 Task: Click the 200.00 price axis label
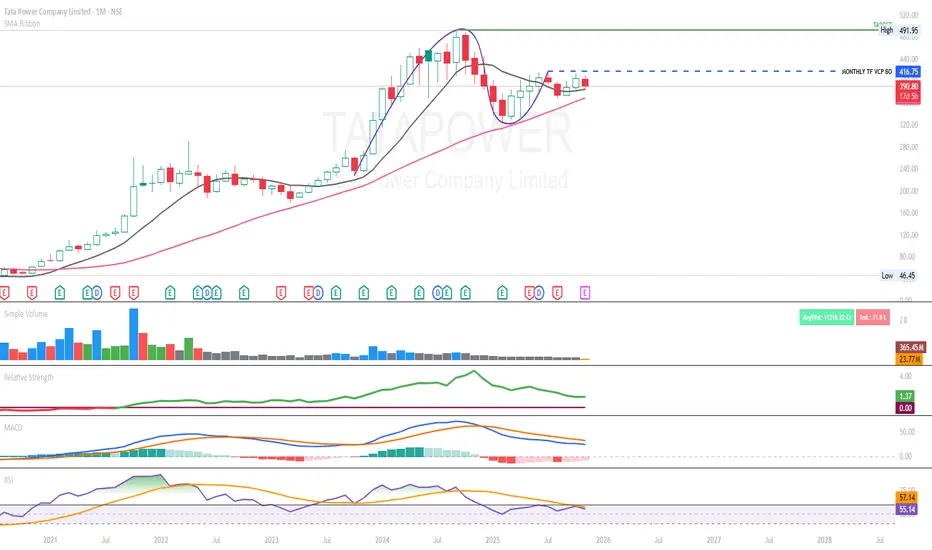coord(909,191)
